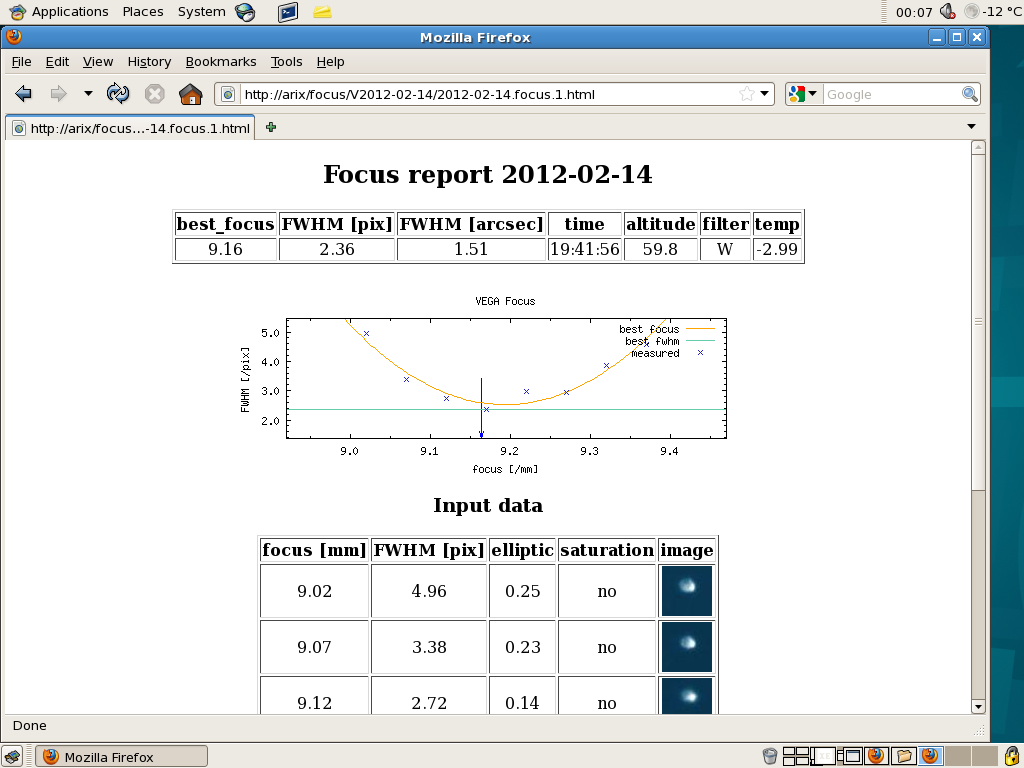
Task: Click the FWHM value 4.96 cell
Action: 429,591
